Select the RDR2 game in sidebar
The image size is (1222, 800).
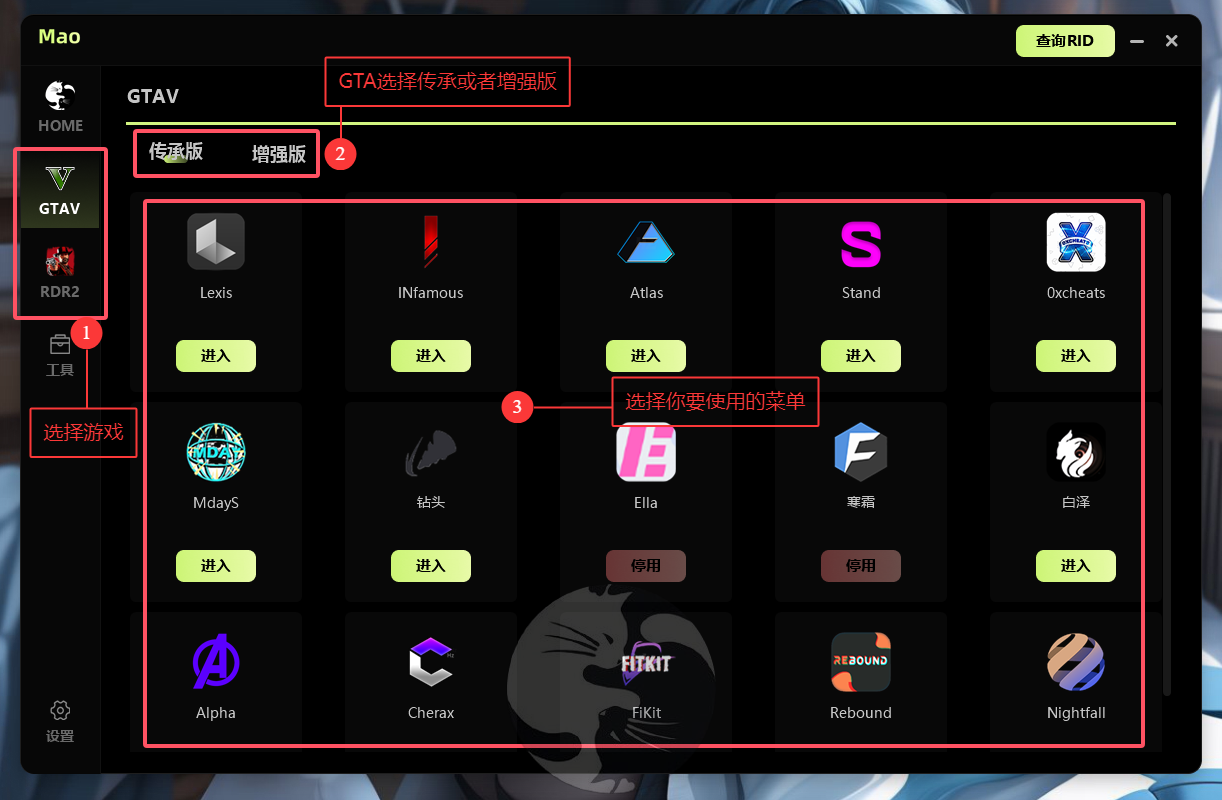60,273
